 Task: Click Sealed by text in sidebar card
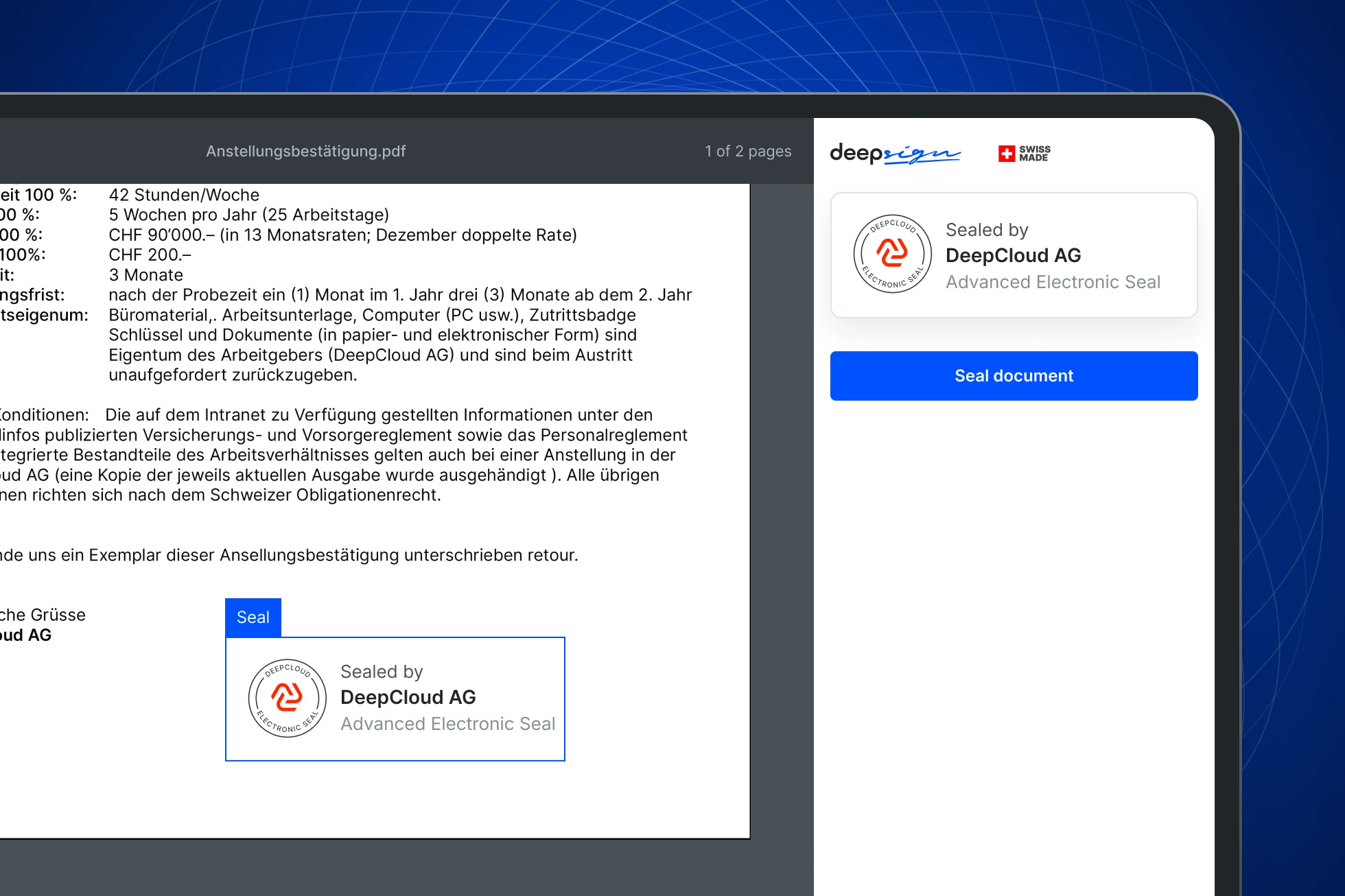coord(987,230)
